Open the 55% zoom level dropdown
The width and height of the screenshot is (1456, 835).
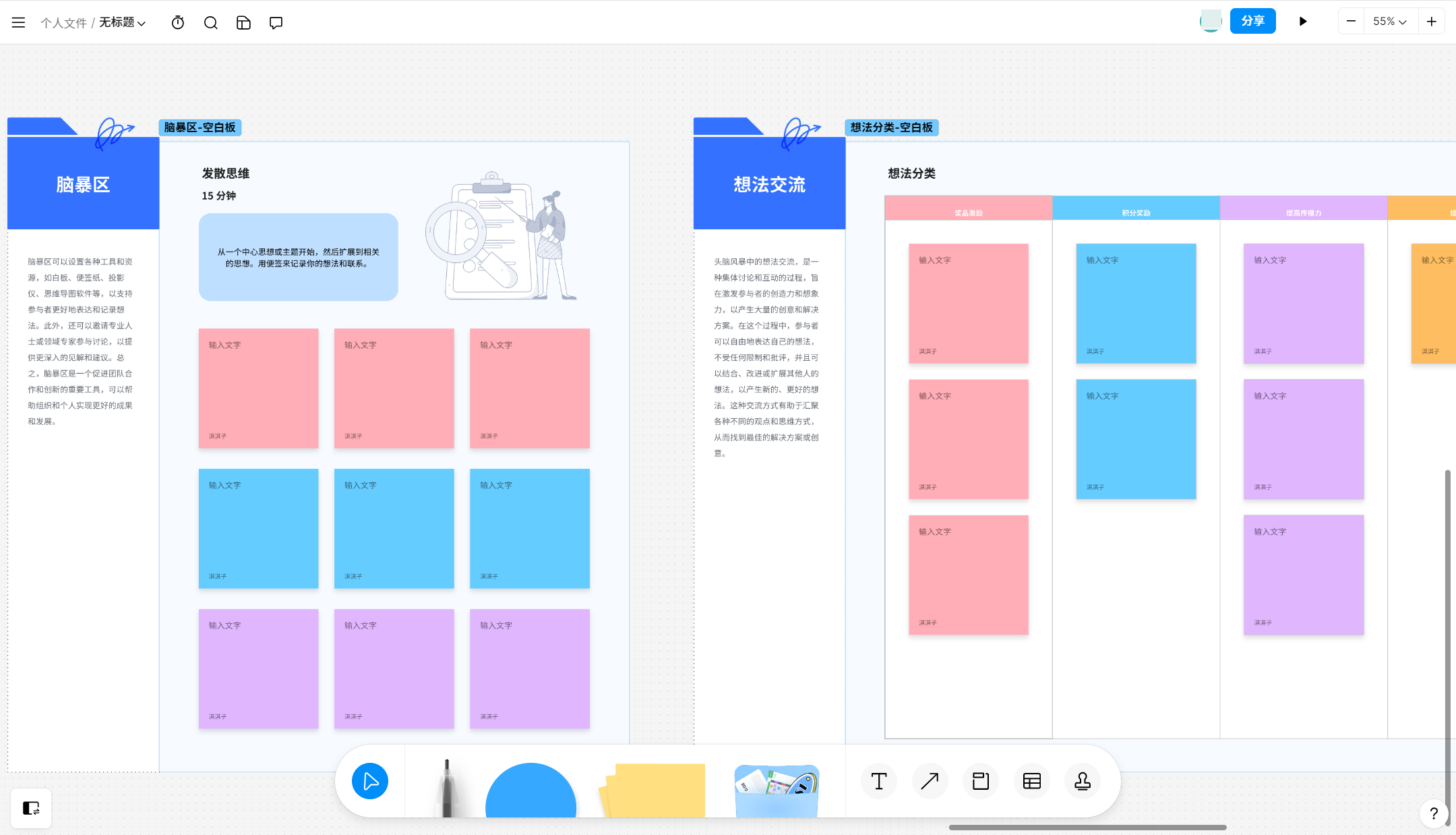pyautogui.click(x=1390, y=21)
